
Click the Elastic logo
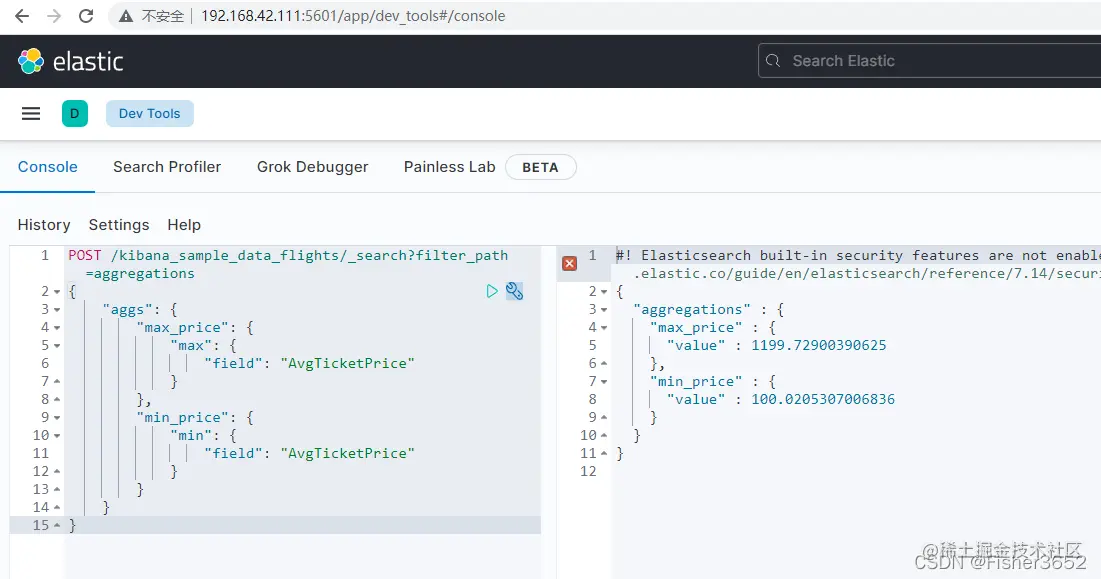[x=70, y=62]
